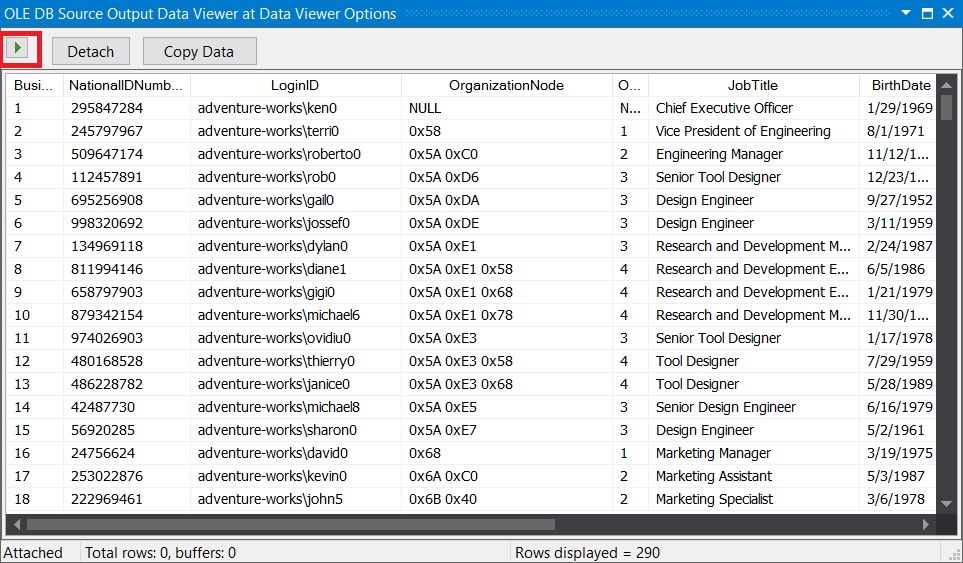Click the right arrow of horizontal scrollbar
The image size is (963, 563).
tap(926, 524)
